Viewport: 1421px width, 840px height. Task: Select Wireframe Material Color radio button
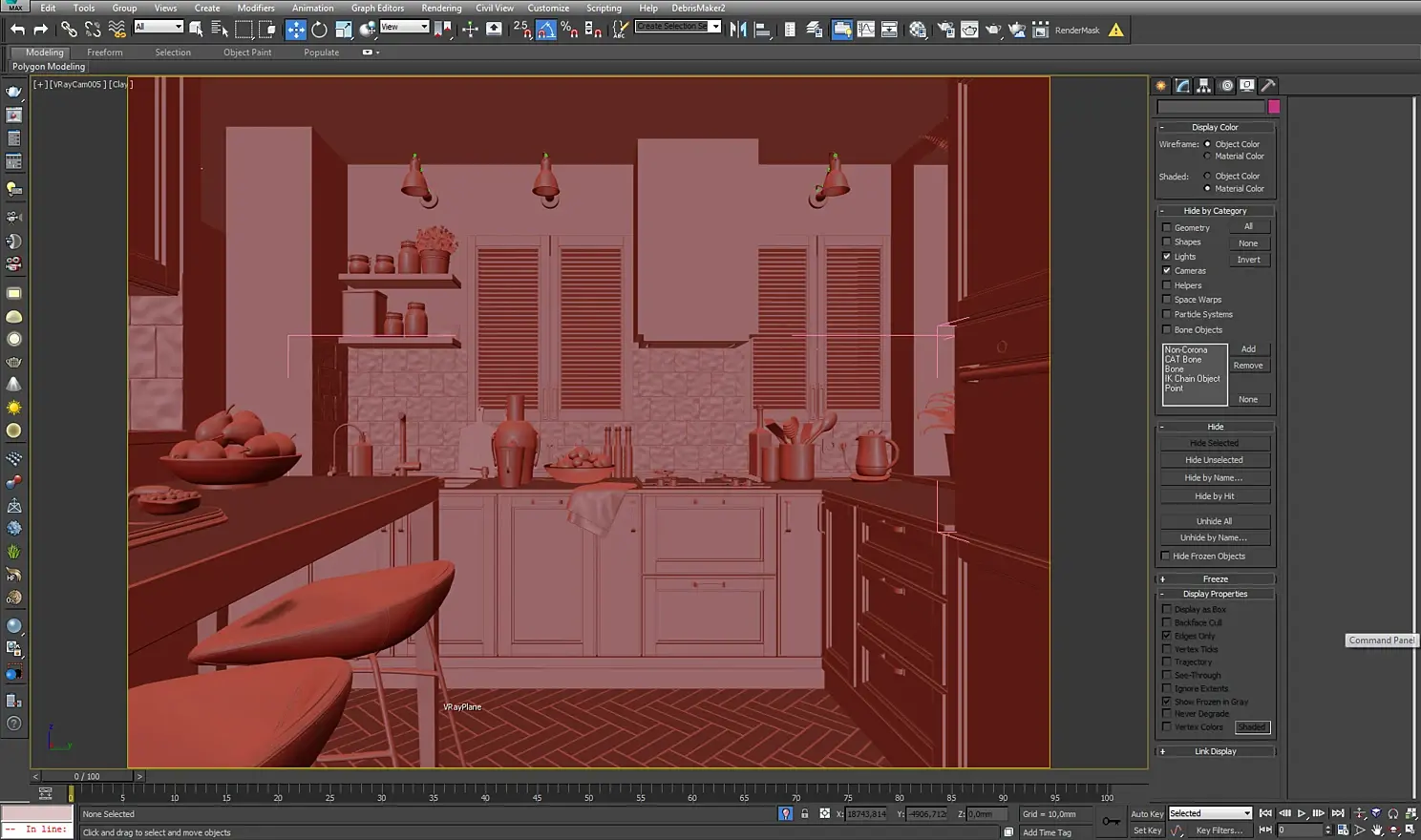1207,157
